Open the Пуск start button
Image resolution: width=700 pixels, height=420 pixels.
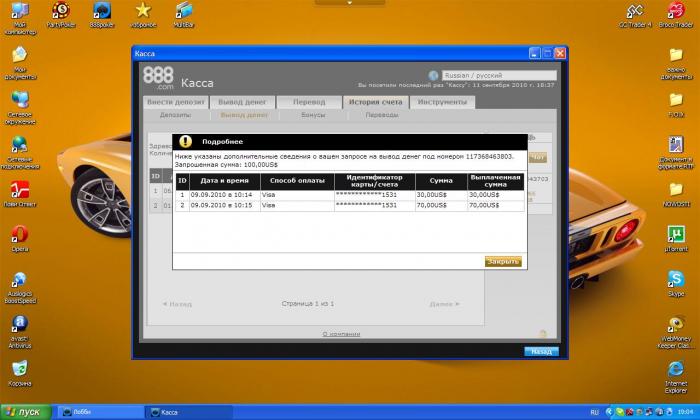coord(25,412)
